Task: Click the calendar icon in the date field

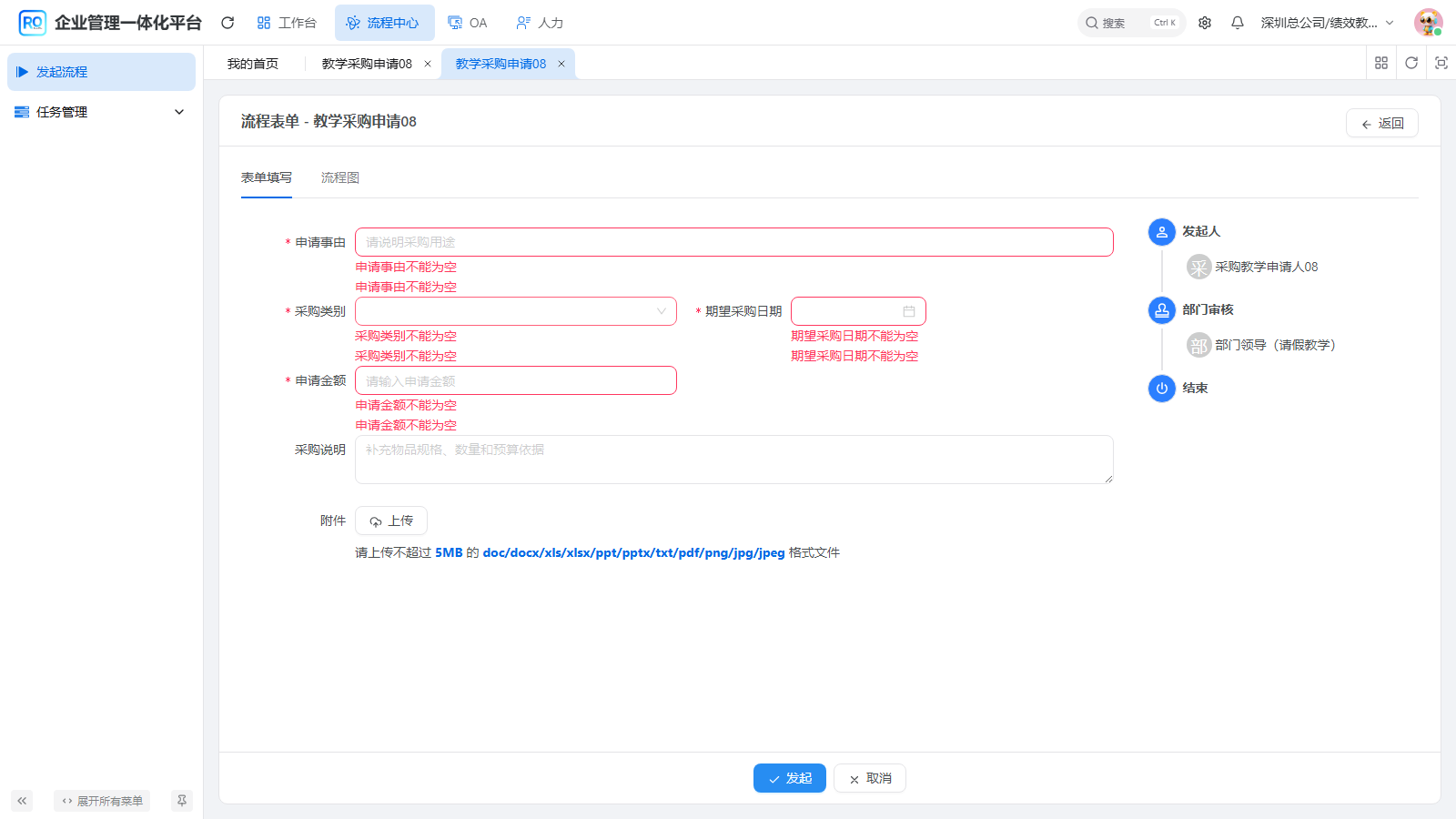Action: [x=909, y=311]
